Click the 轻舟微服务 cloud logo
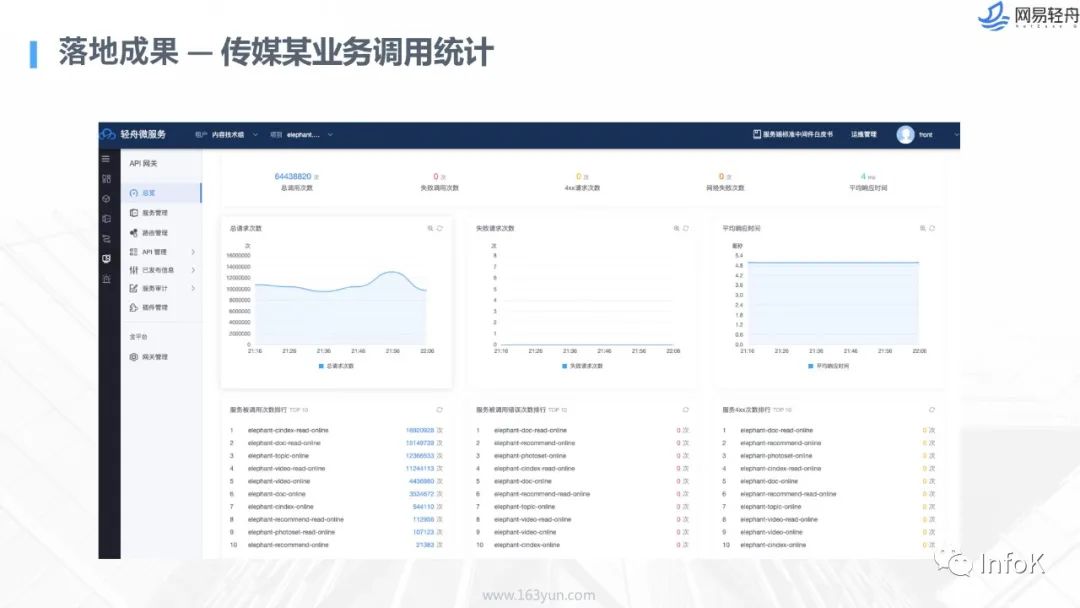The image size is (1080, 608). 107,134
